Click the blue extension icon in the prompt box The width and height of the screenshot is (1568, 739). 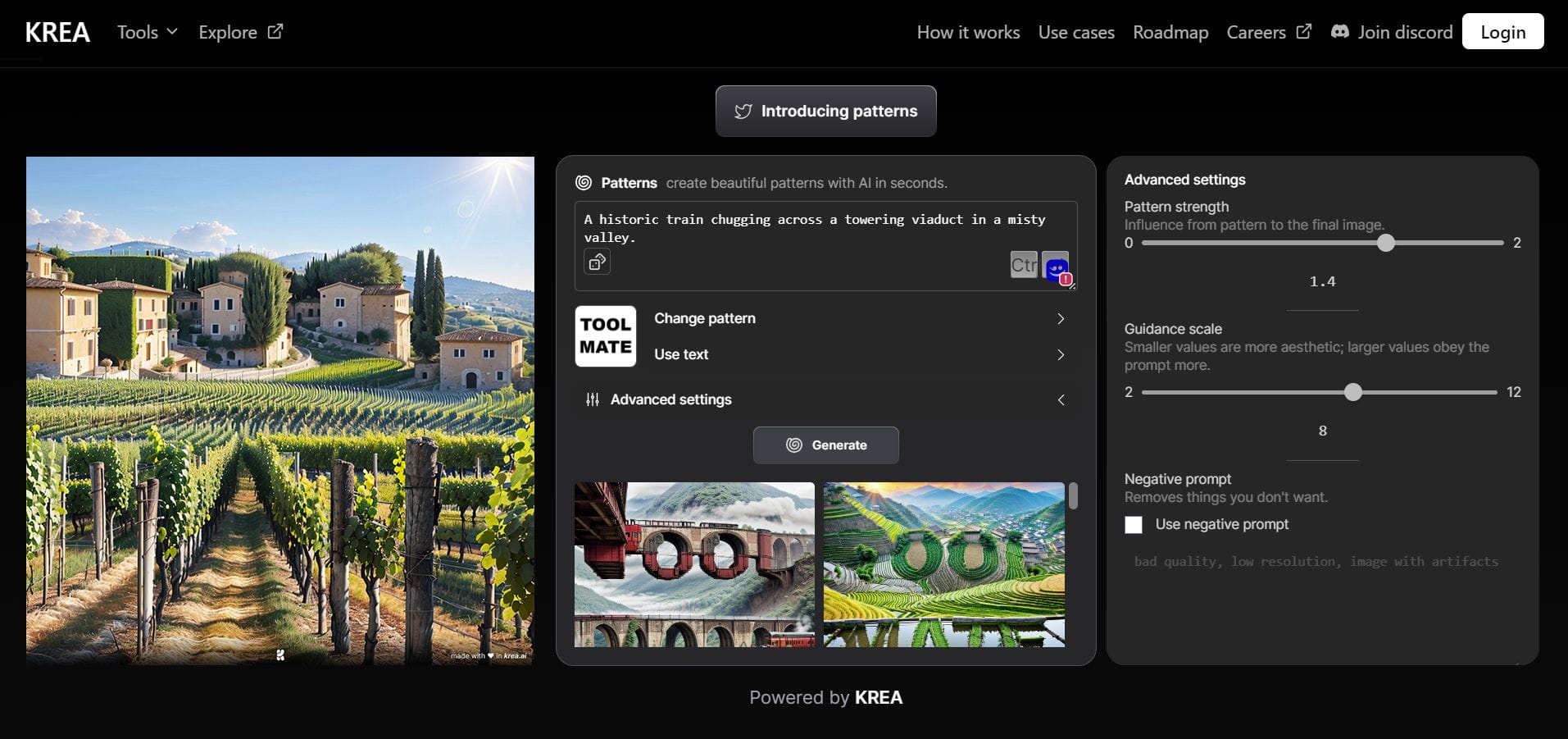pyautogui.click(x=1055, y=266)
